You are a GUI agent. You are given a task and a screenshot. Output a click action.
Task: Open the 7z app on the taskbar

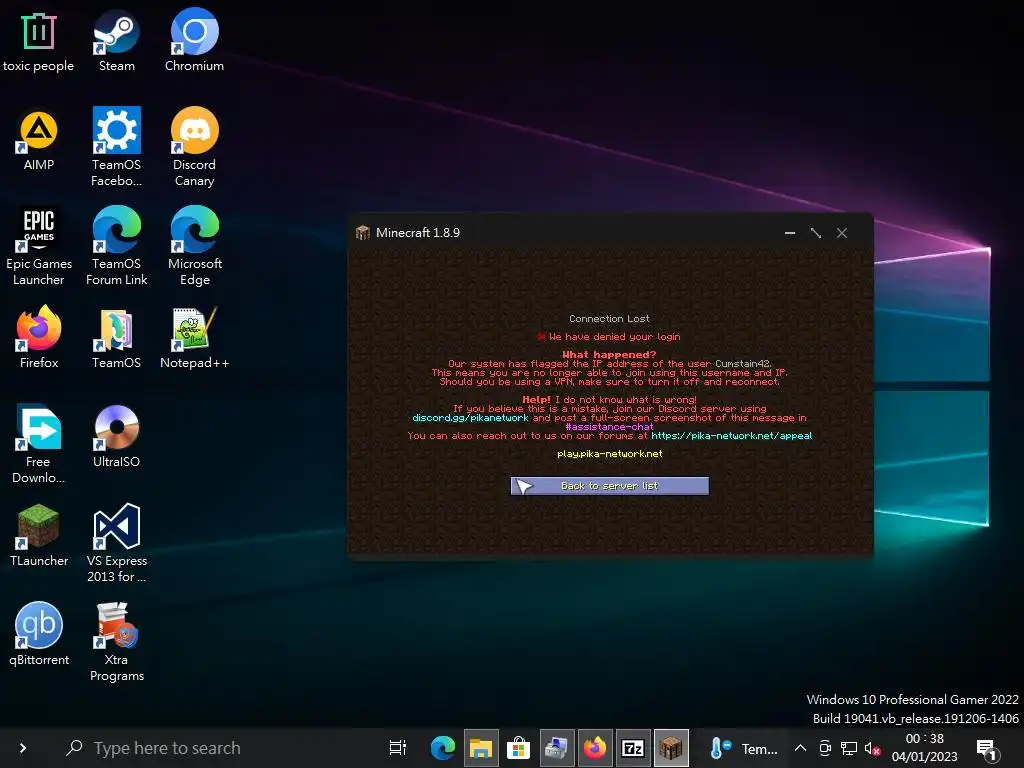[633, 748]
